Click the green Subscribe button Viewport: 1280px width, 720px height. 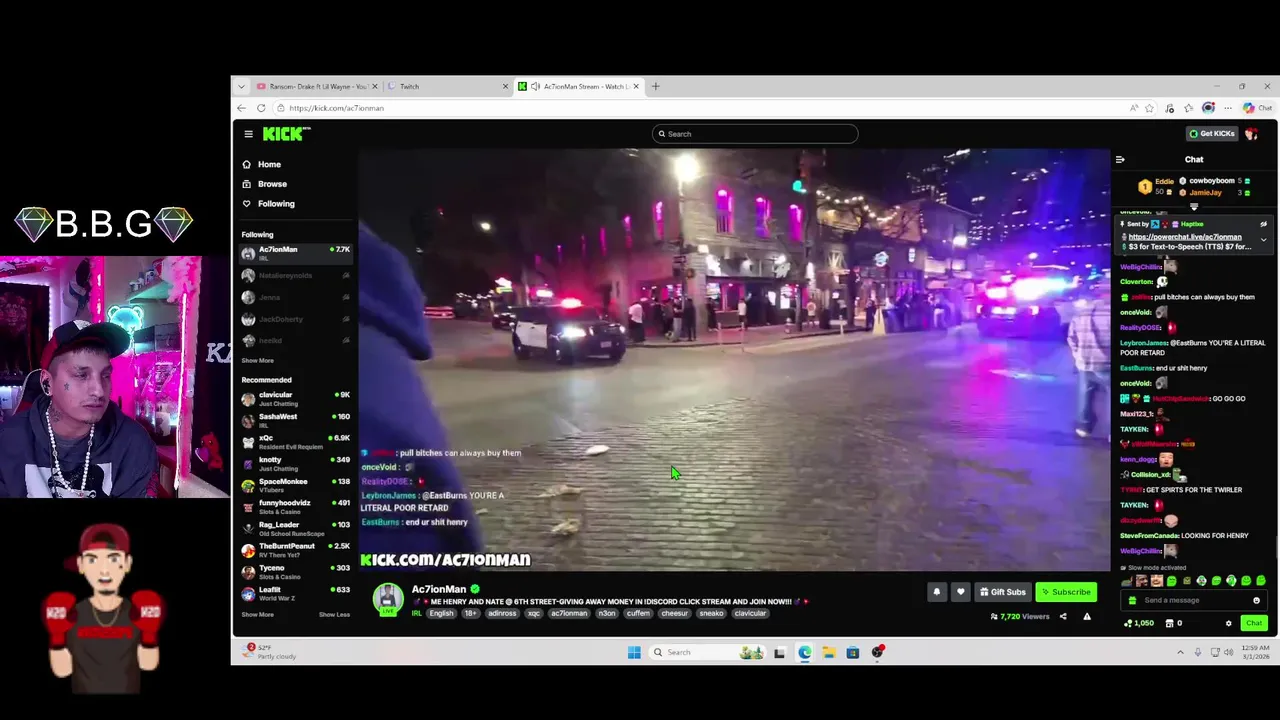pos(1066,592)
